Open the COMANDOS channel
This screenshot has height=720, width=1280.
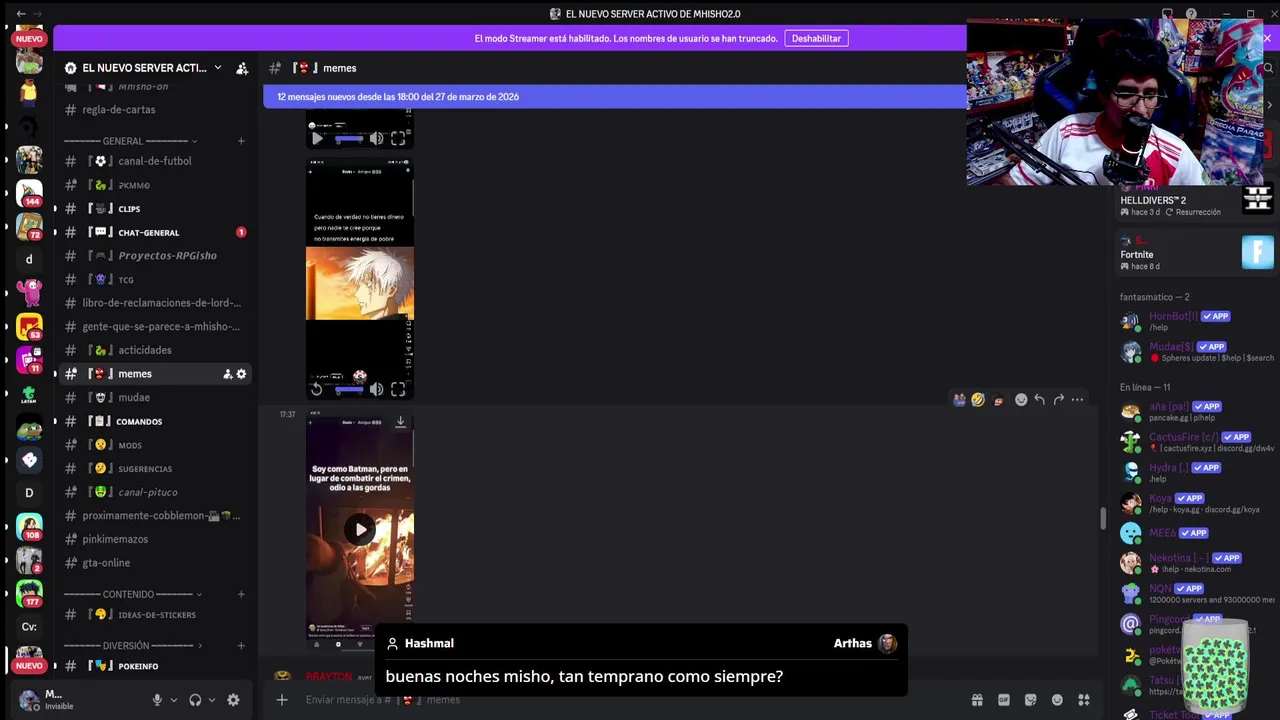point(153,421)
